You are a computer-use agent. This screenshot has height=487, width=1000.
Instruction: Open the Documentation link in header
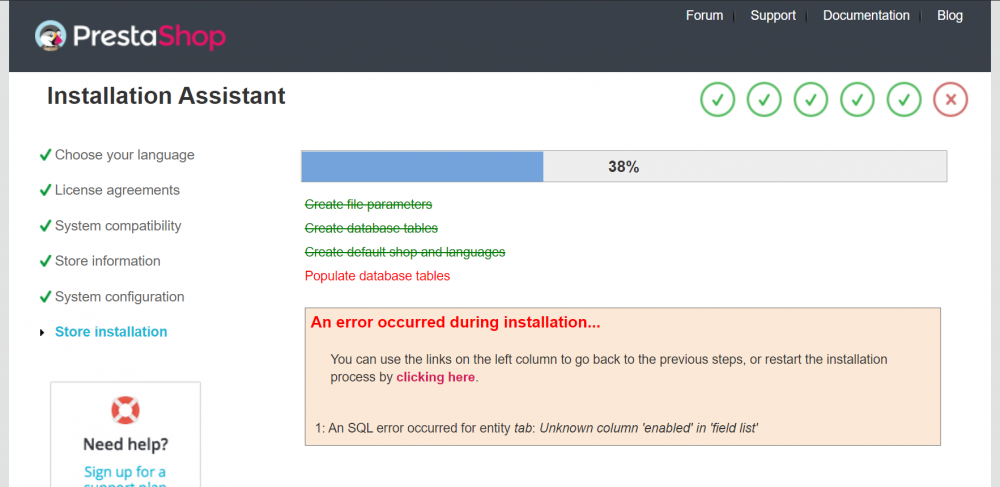pos(866,15)
